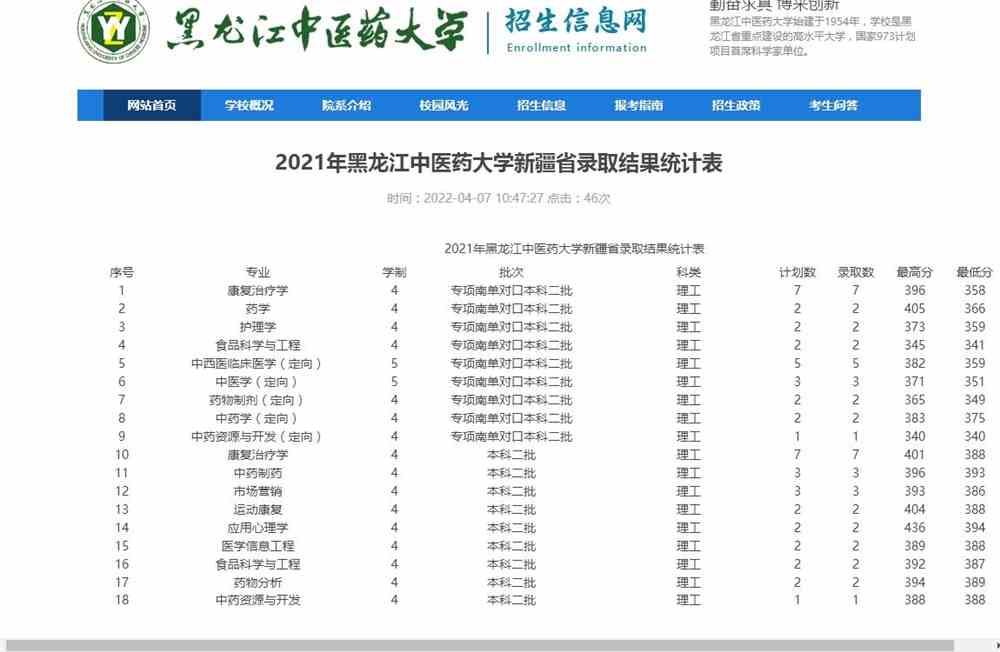Select lowest score 375 for 中药学（定向）
Screen dimensions: 1000x652
coord(974,419)
